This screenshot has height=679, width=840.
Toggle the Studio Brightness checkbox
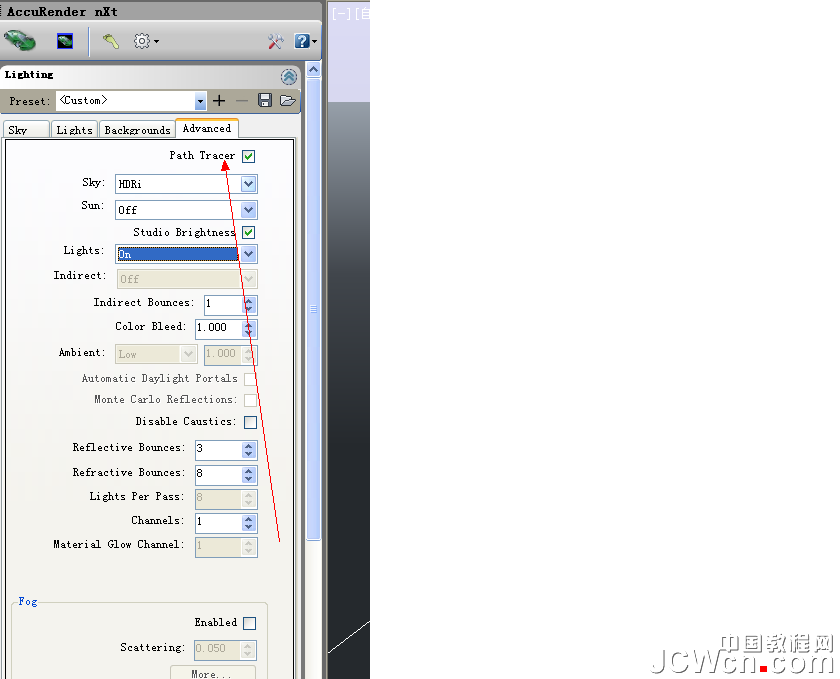click(249, 232)
